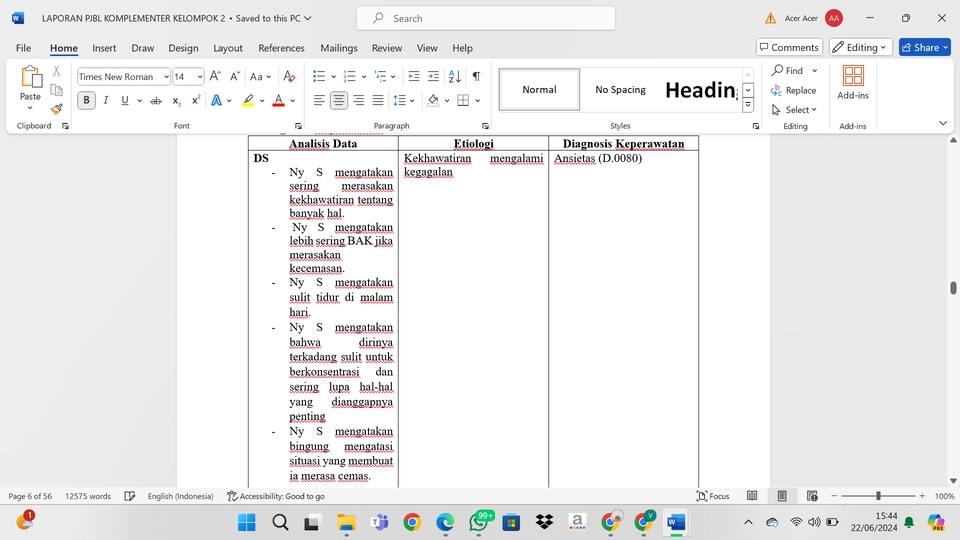Screen dimensions: 960x540
Task: Switch to Print Layout view
Action: (x=782, y=496)
